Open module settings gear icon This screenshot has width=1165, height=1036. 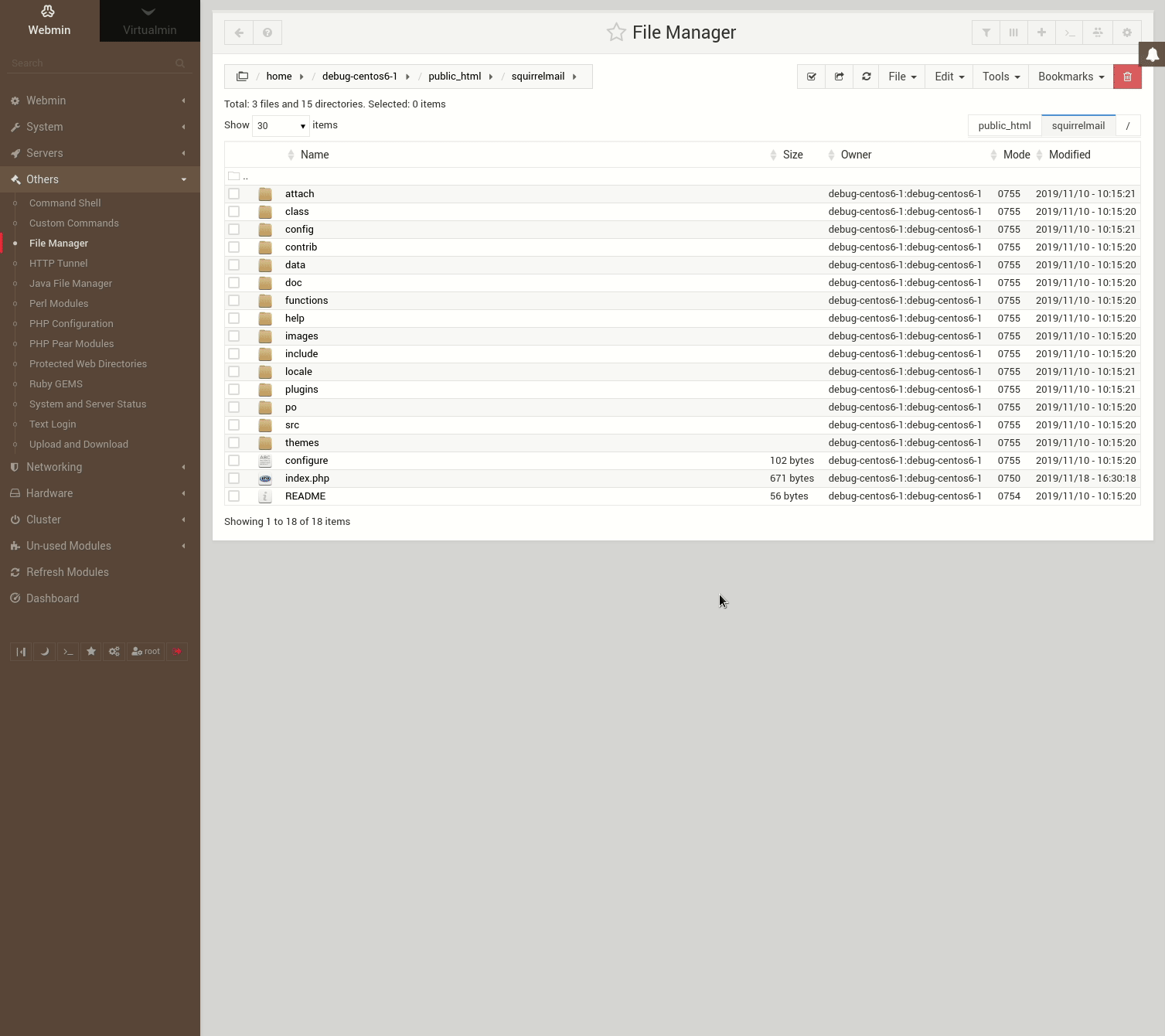point(1126,32)
